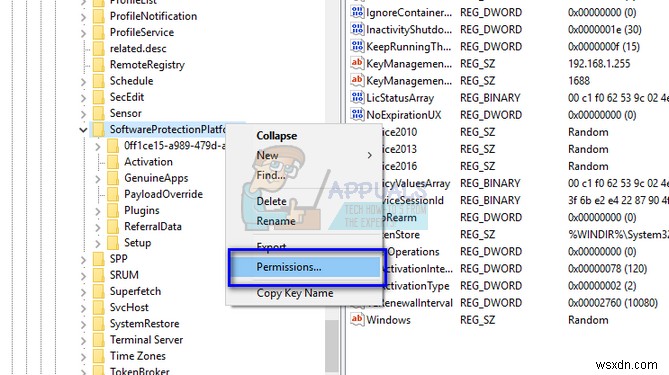Click the GenuineApps folder icon
This screenshot has width=669, height=375.
(x=113, y=178)
